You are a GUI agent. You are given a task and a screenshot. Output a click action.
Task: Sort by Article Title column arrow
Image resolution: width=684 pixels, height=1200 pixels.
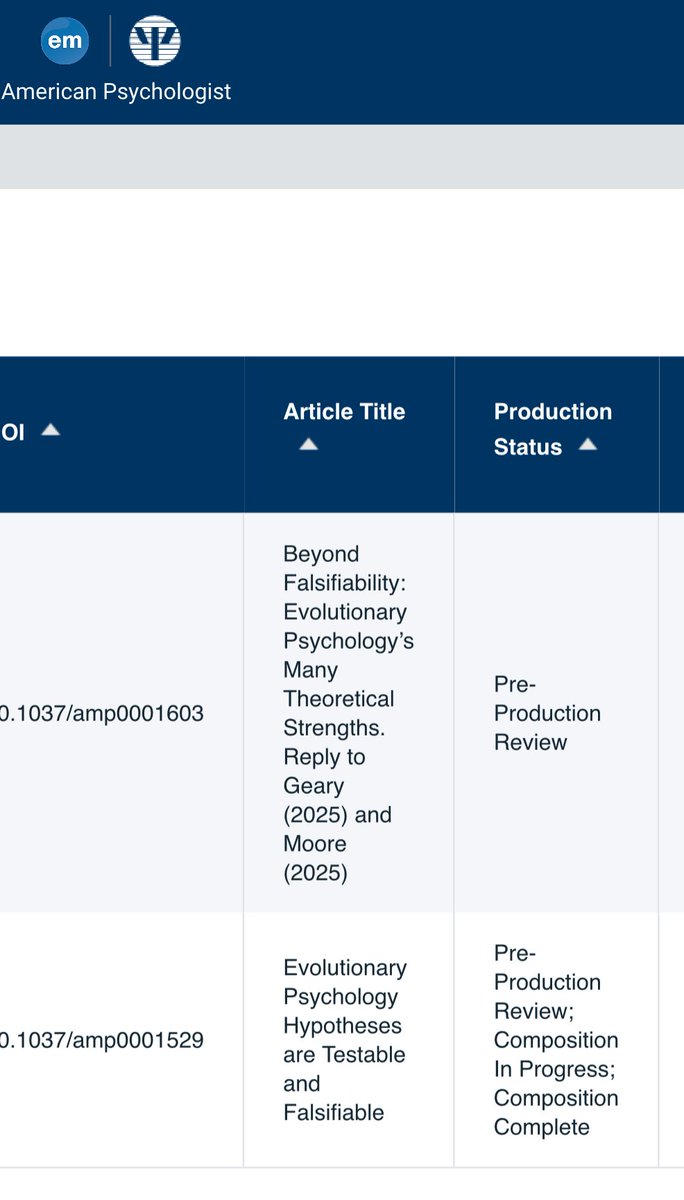(309, 444)
